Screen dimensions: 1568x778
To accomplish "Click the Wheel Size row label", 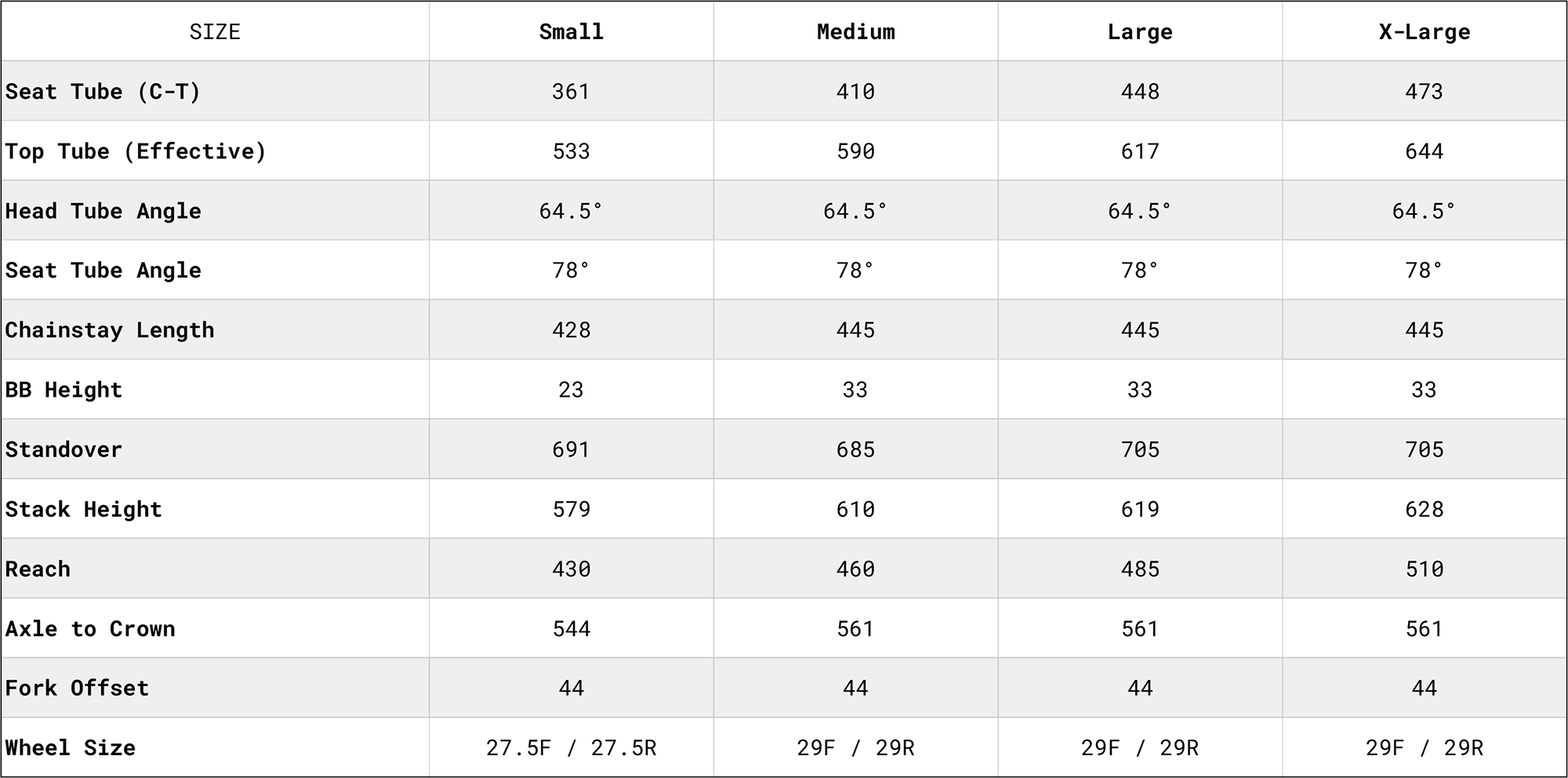I will tap(71, 748).
